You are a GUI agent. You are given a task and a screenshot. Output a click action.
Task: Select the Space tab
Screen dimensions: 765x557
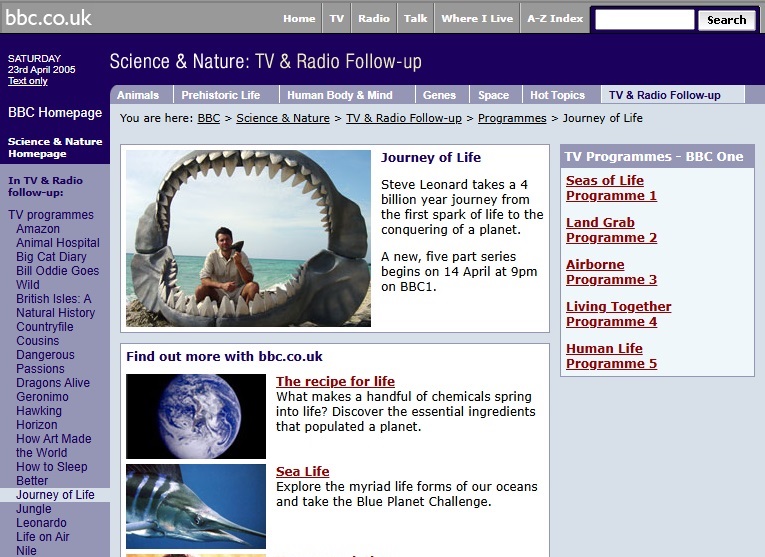click(x=493, y=95)
